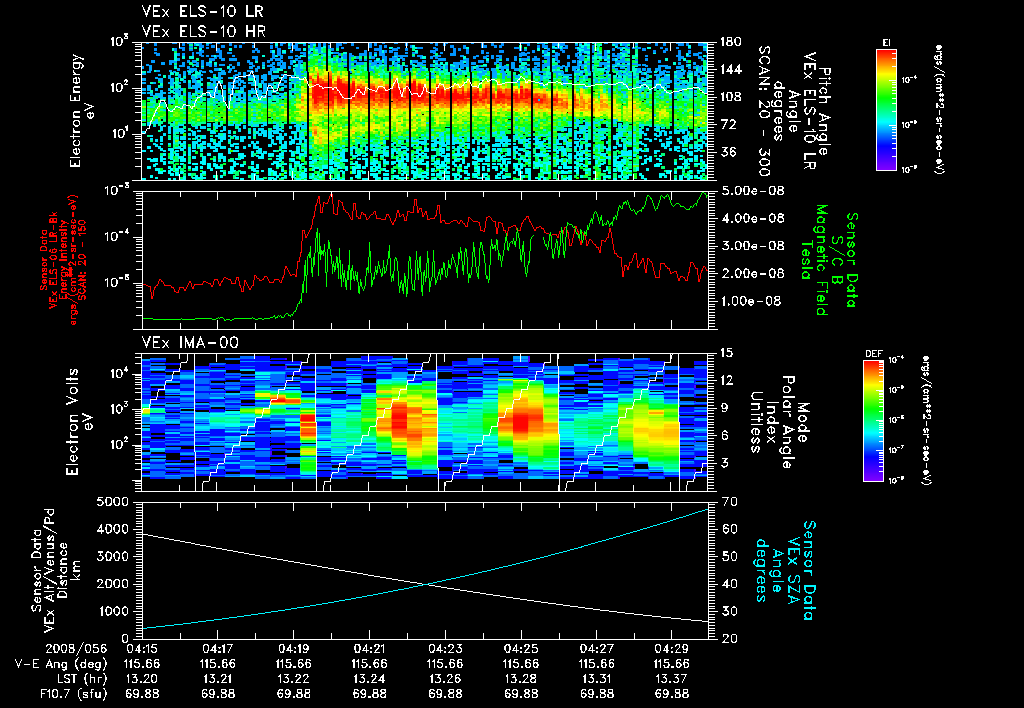This screenshot has width=1024, height=708.
Task: Click the 2.00e-08 magnetic field tick
Action: (x=752, y=273)
